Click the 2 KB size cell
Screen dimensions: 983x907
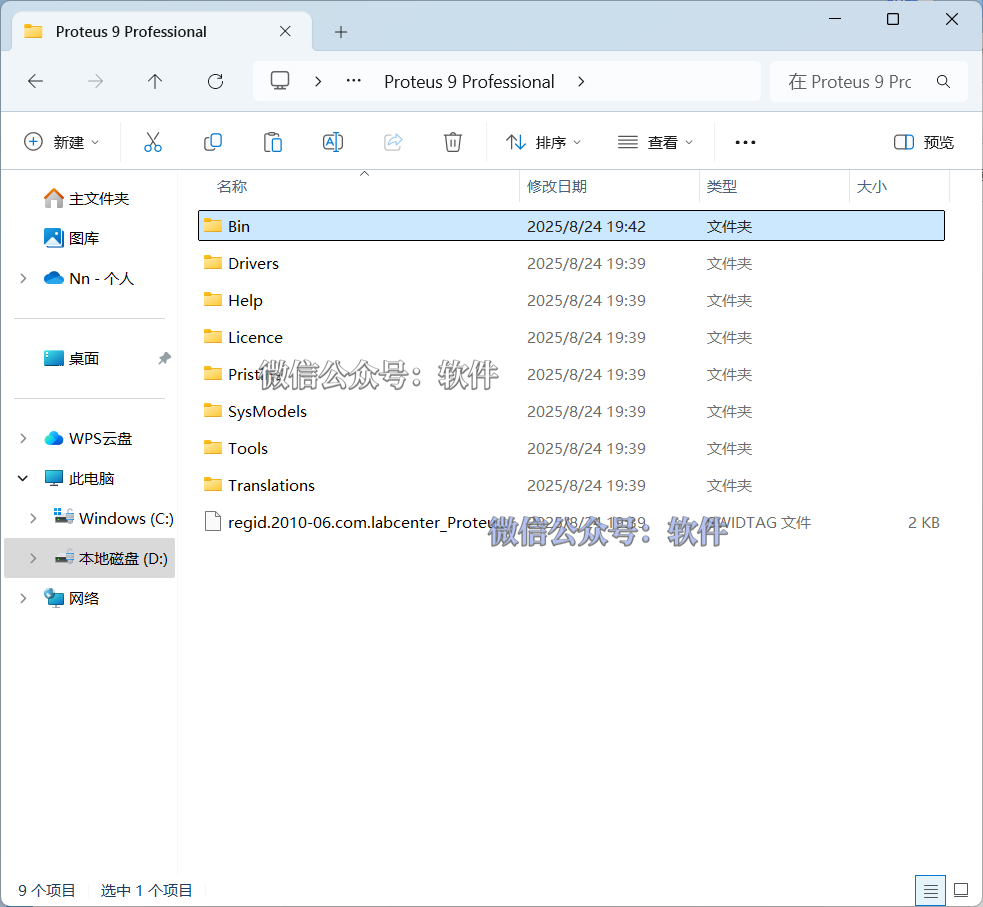923,522
